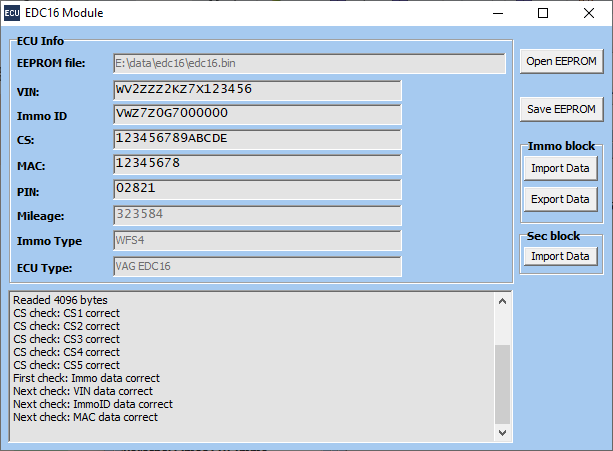This screenshot has height=451, width=613.
Task: Export Data from Immo block
Action: (560, 199)
